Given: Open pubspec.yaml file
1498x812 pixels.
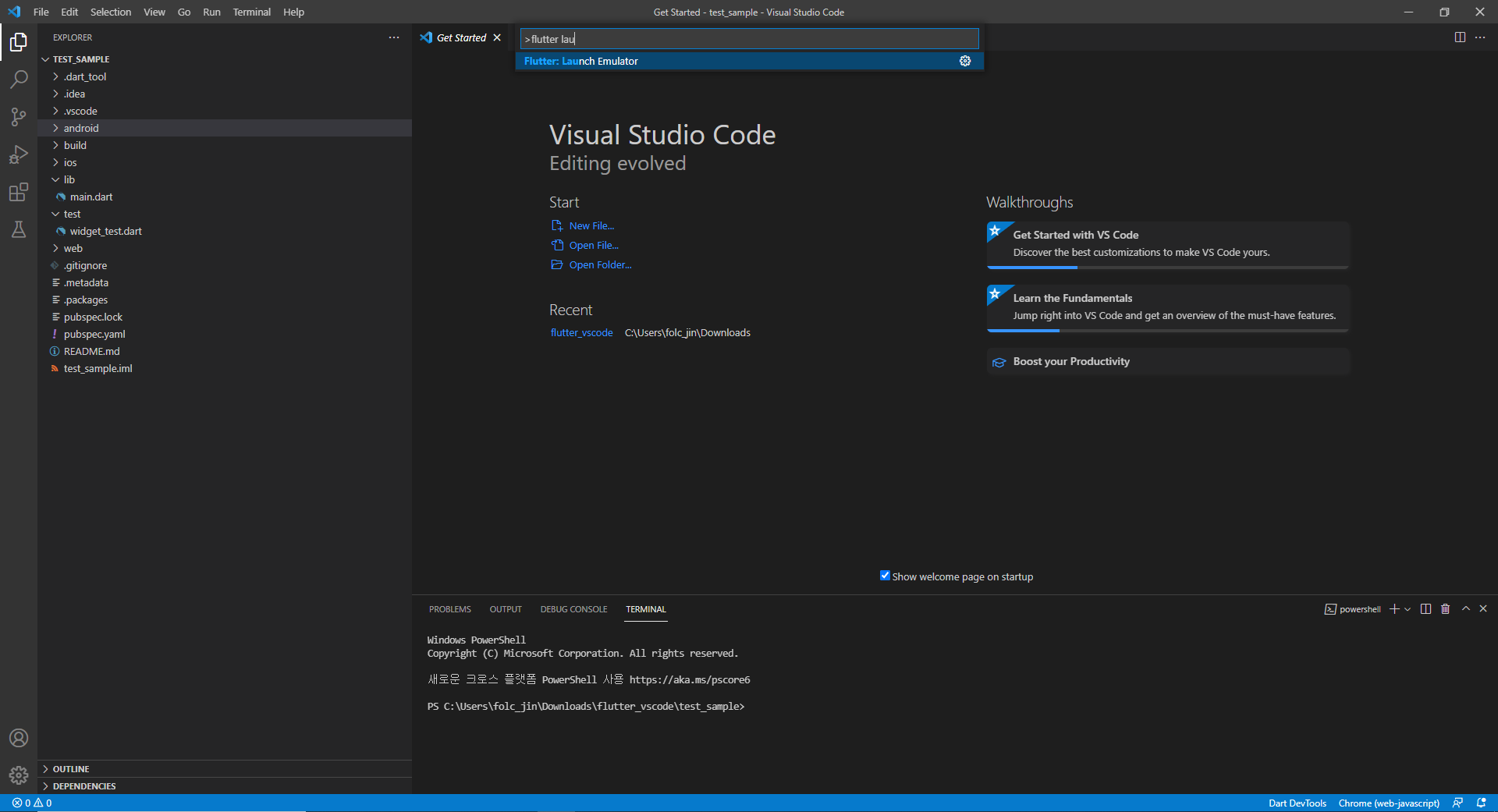Looking at the screenshot, I should point(94,334).
